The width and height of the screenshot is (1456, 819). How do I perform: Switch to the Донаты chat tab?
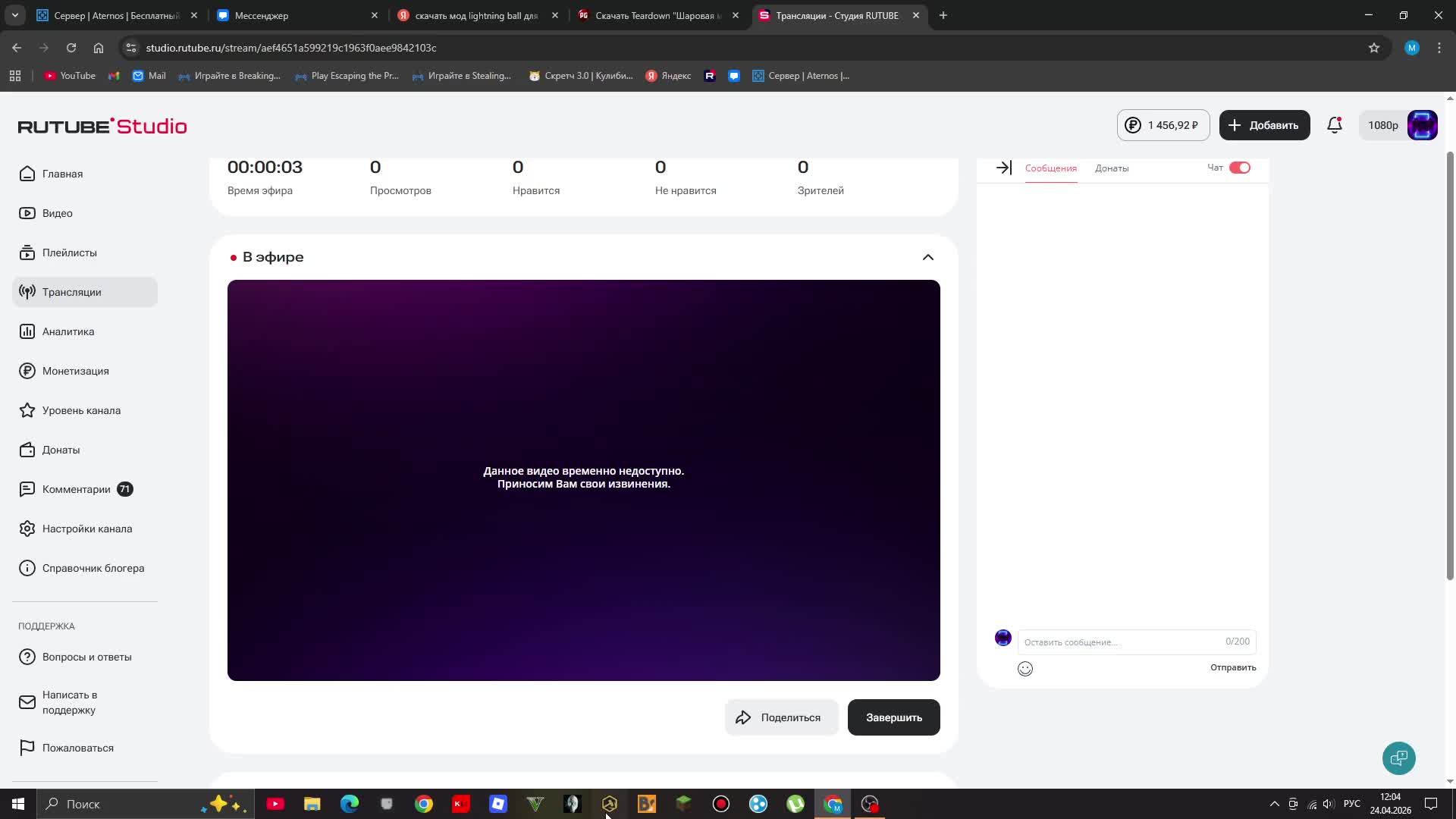click(1112, 168)
